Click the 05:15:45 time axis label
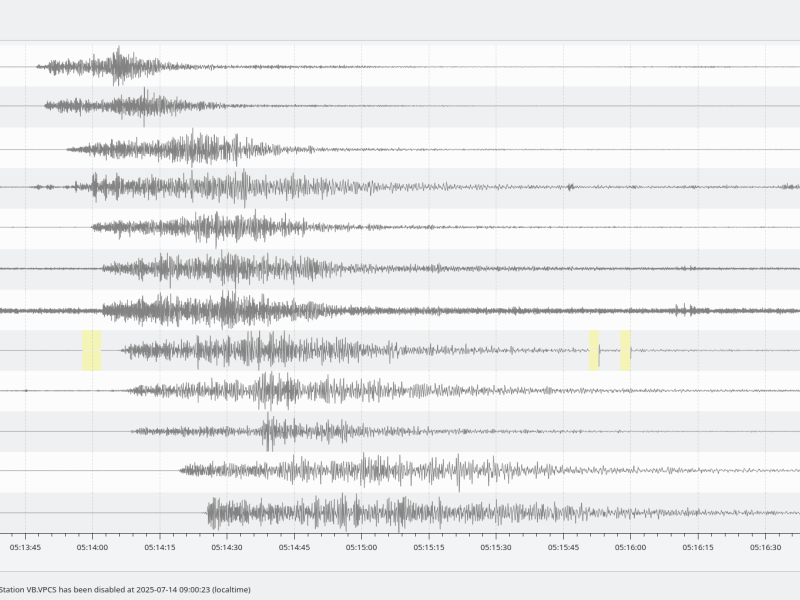This screenshot has width=800, height=600. (563, 547)
